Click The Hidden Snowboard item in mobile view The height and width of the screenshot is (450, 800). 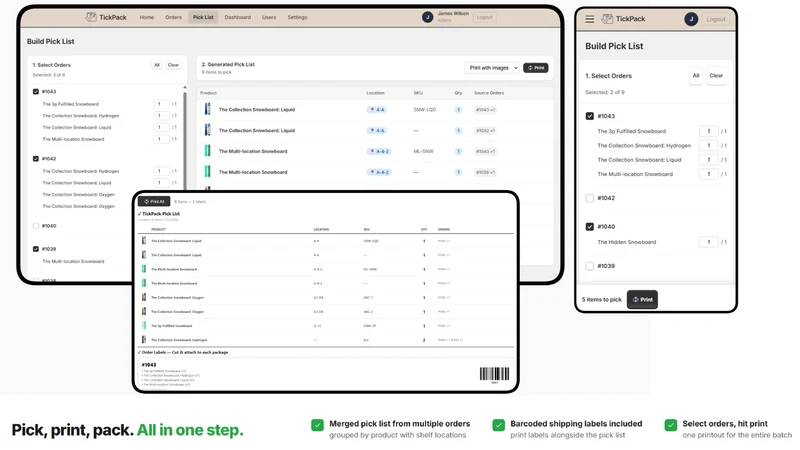tap(627, 242)
